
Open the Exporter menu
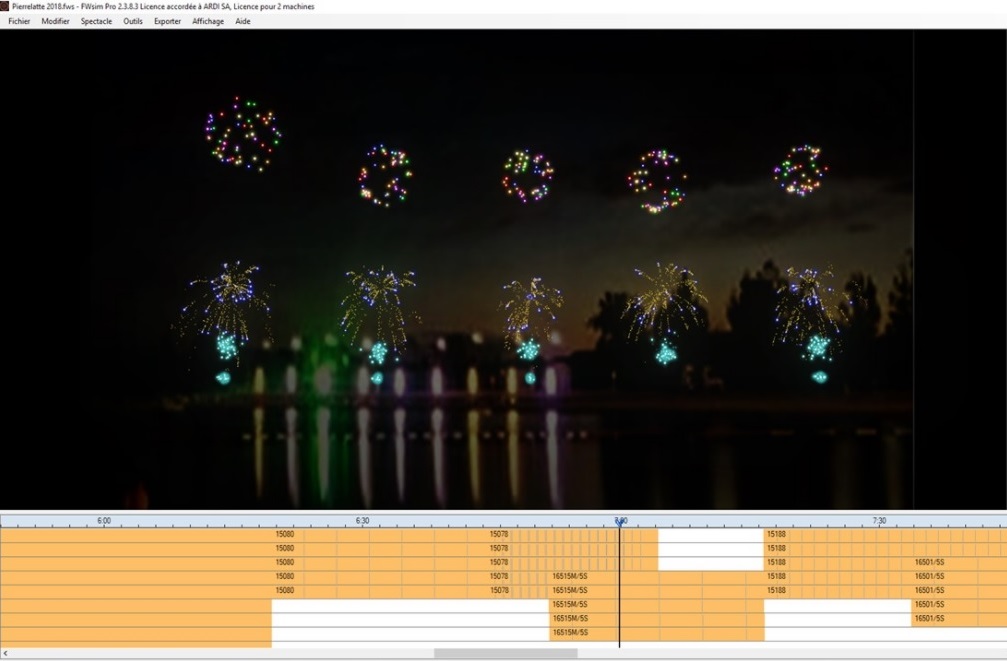(168, 21)
